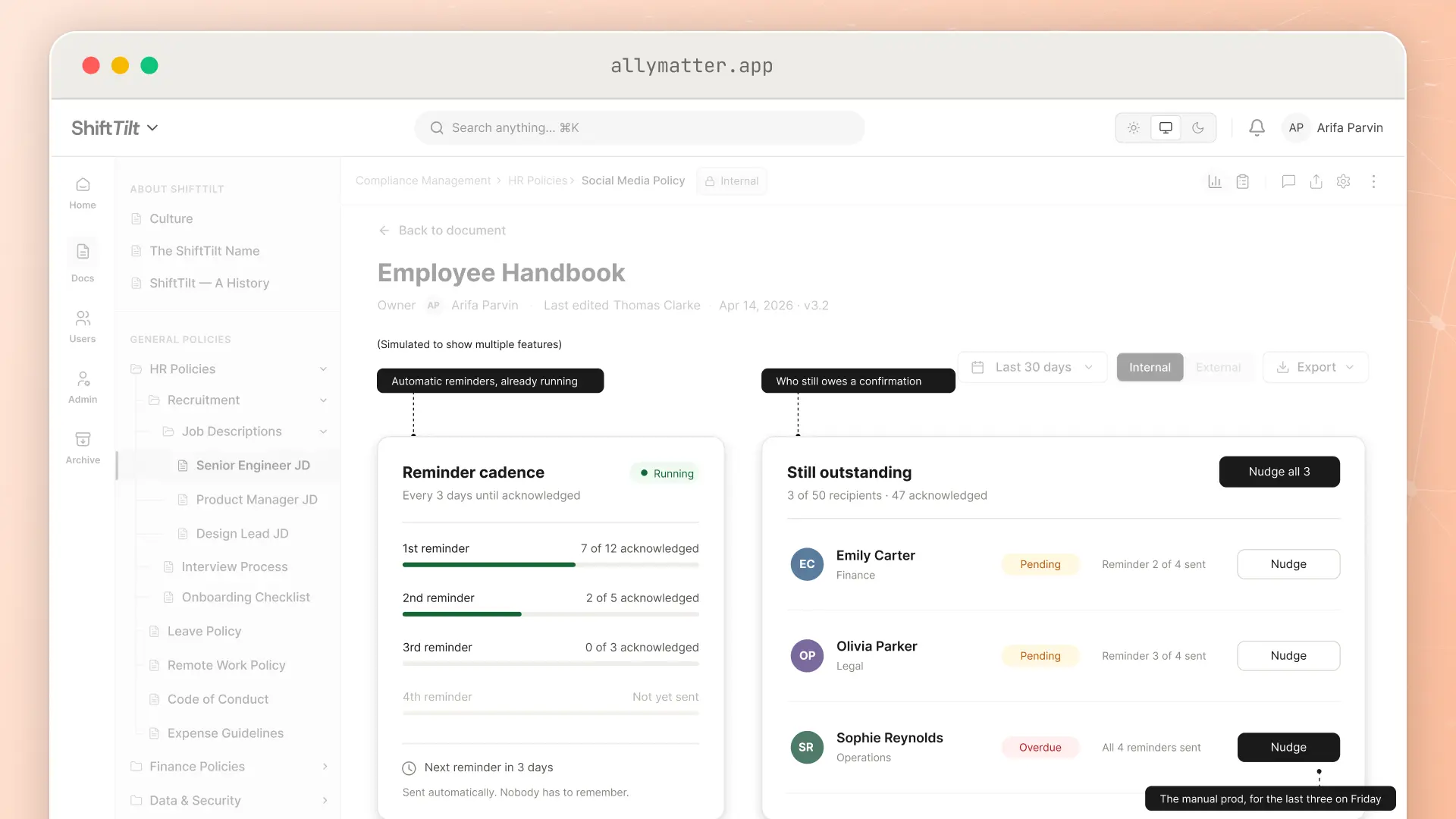
Task: Select the Internal audience toggle
Action: (x=1150, y=367)
